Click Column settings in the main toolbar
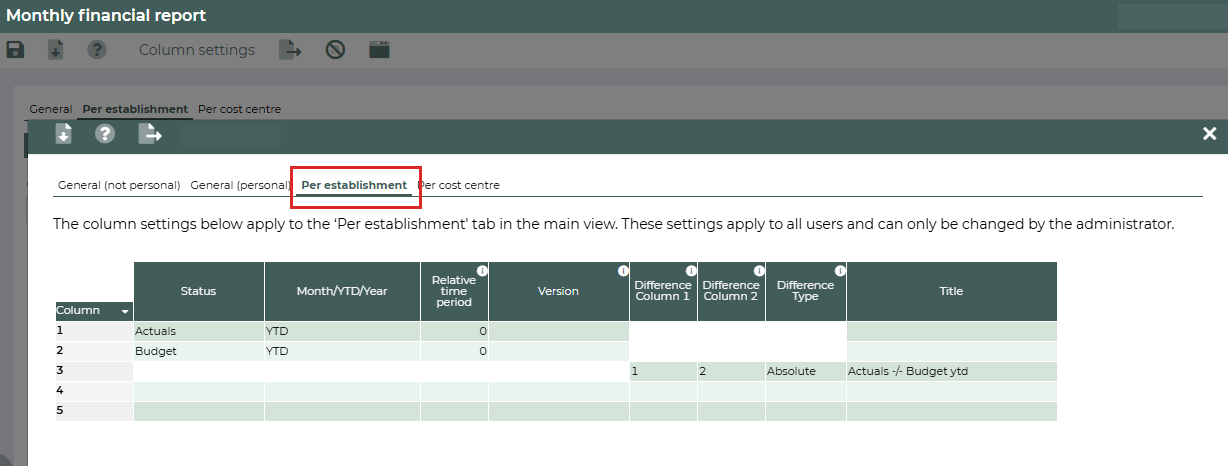1228x466 pixels. click(196, 50)
